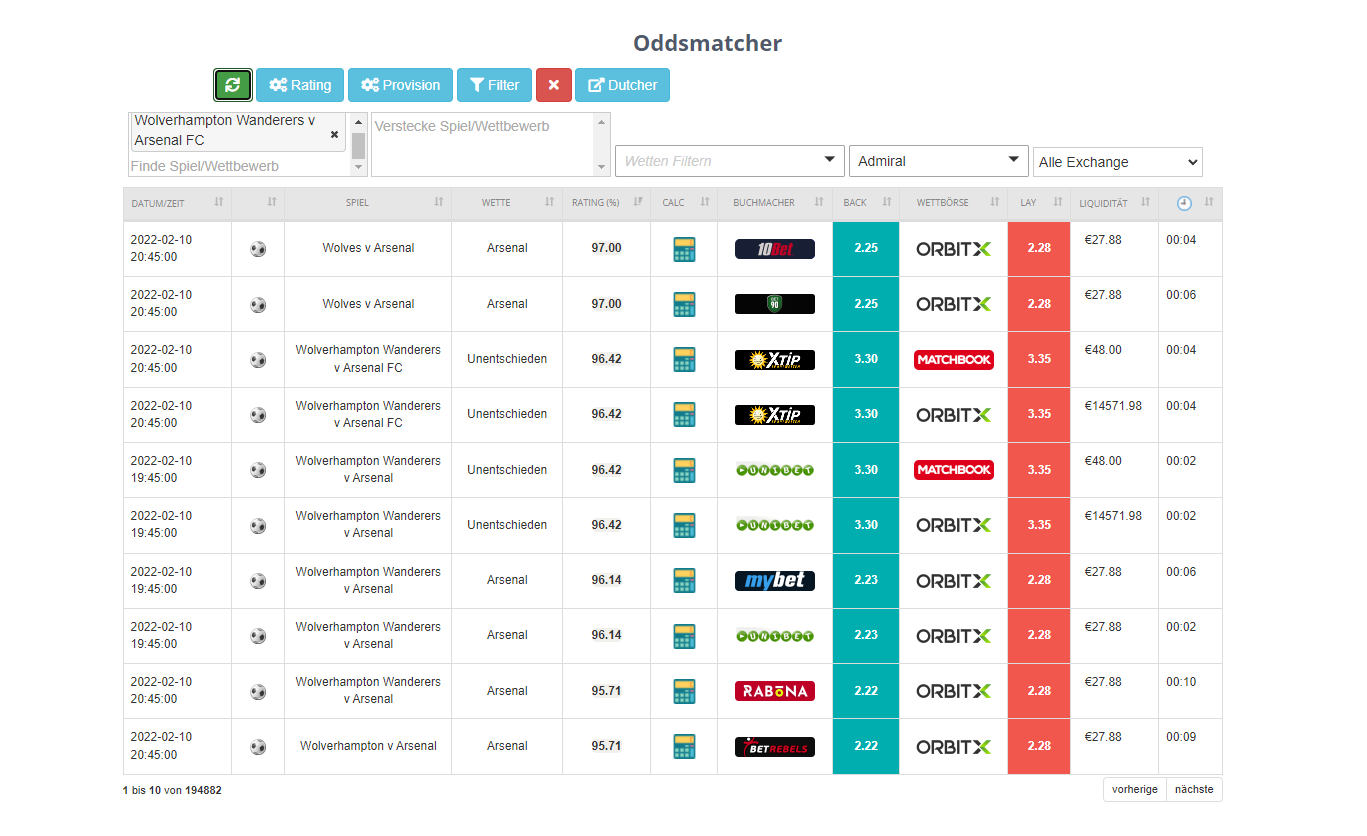Click the soccer ball icon in the 10Bet row

[x=258, y=249]
